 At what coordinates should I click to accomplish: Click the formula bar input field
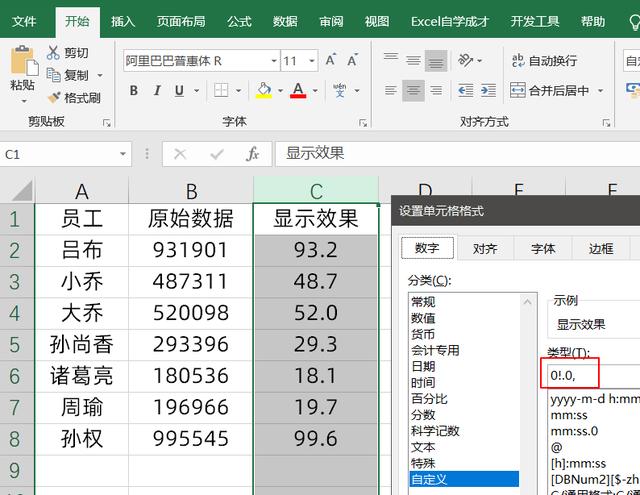pos(458,154)
